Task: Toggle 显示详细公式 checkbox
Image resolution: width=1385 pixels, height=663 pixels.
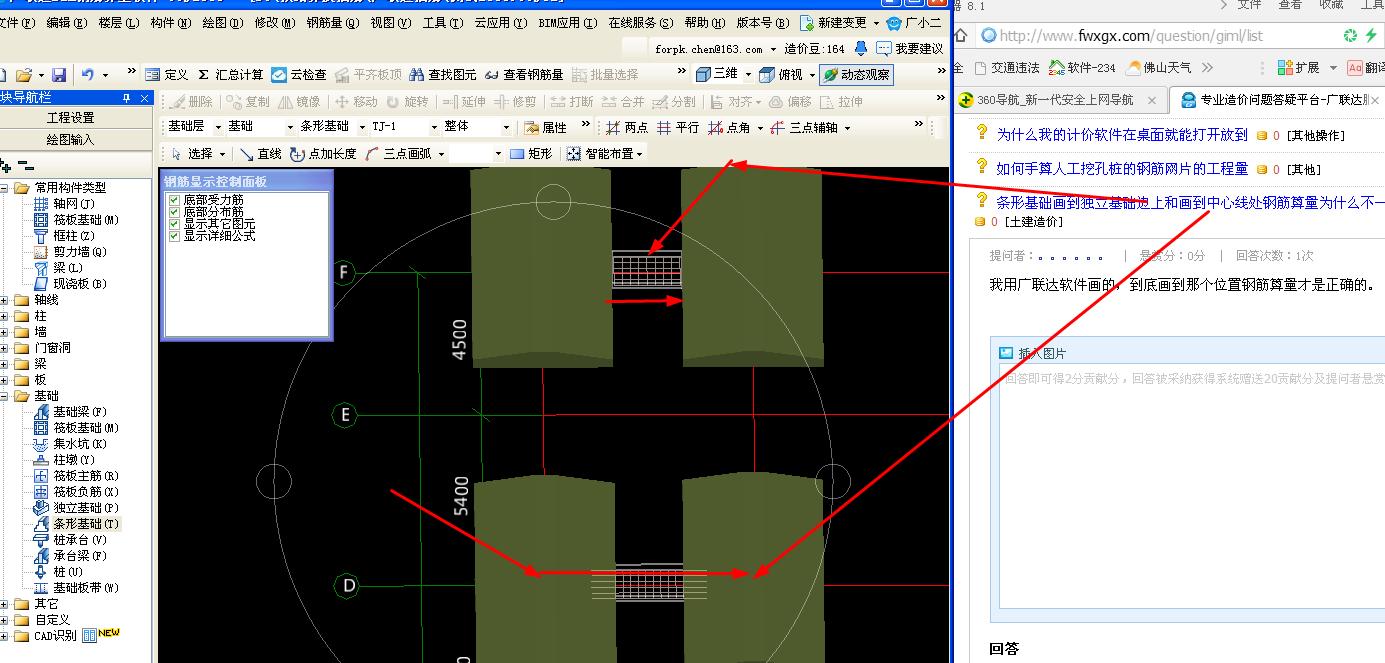Action: tap(174, 236)
